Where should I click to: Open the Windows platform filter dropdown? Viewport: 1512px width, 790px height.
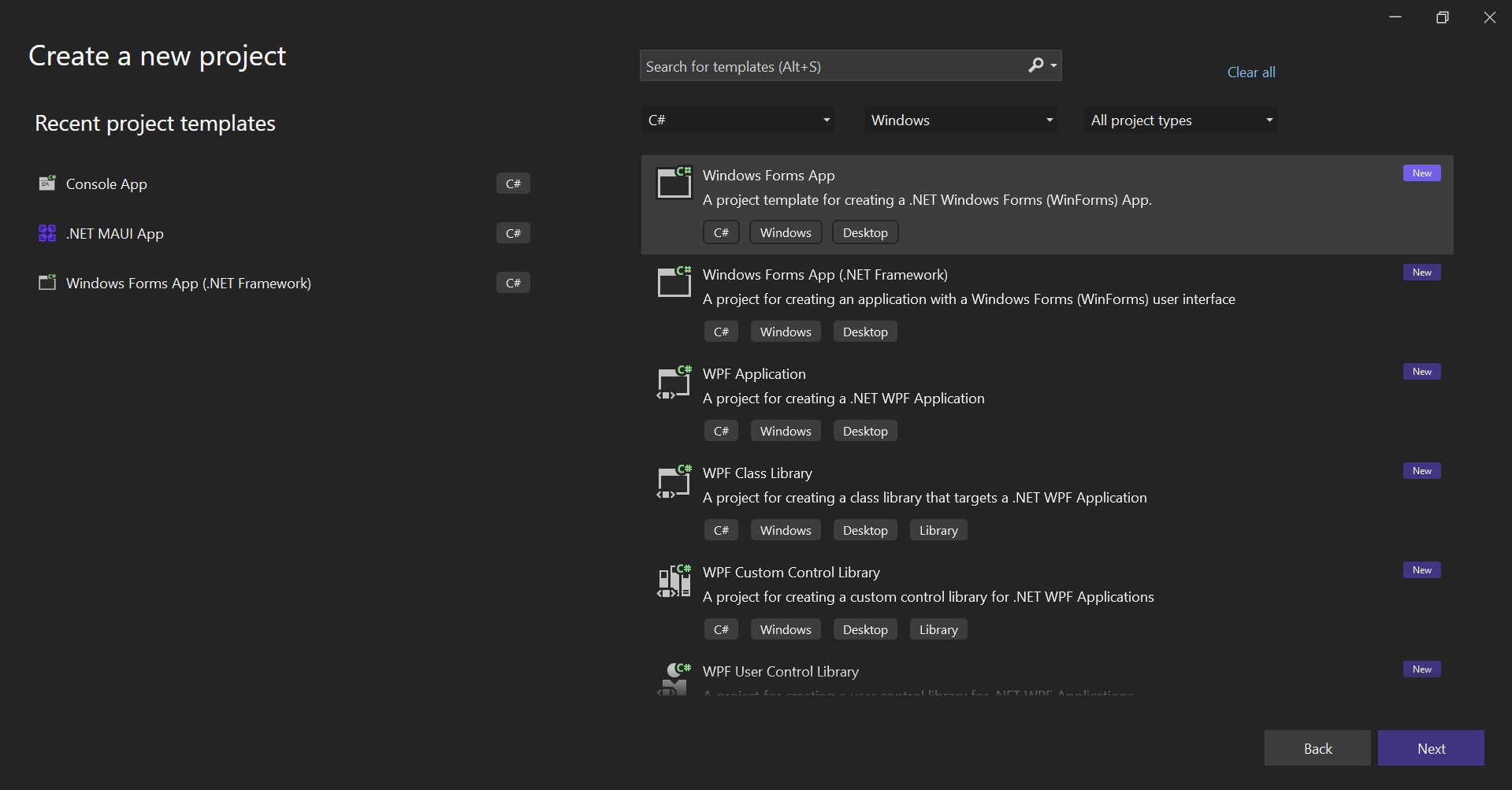coord(961,120)
